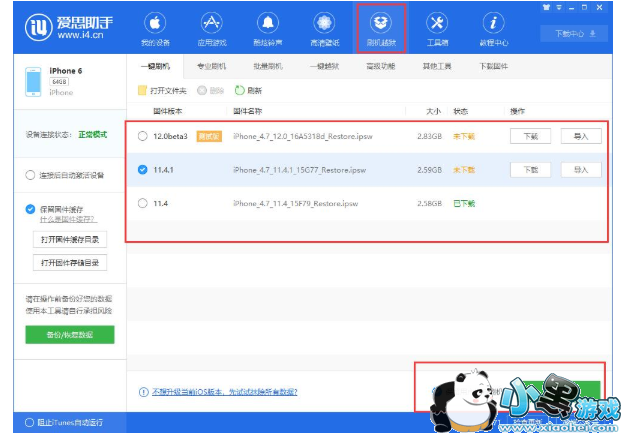Click 导入 for 11.4.1 firmware
This screenshot has height=436, width=622.
(x=581, y=170)
